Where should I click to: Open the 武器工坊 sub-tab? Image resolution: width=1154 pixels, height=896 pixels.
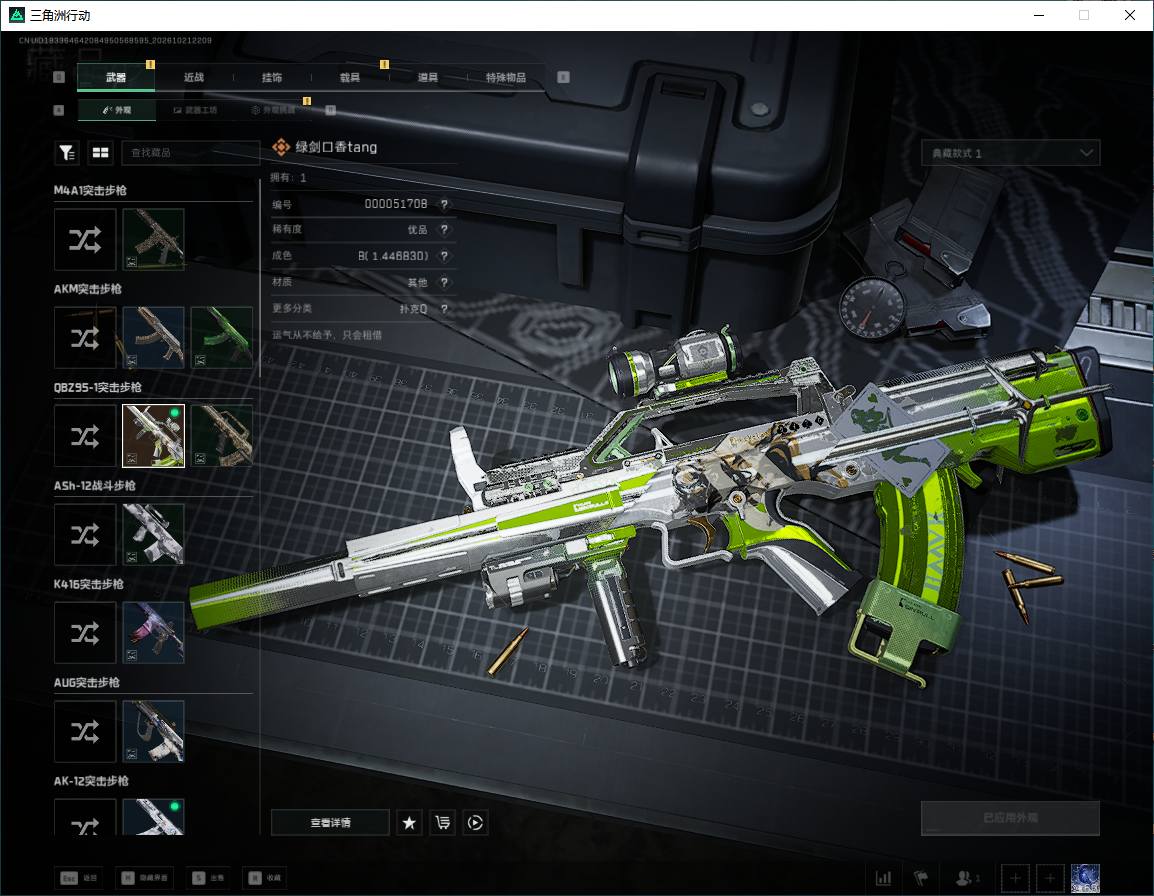(x=195, y=110)
